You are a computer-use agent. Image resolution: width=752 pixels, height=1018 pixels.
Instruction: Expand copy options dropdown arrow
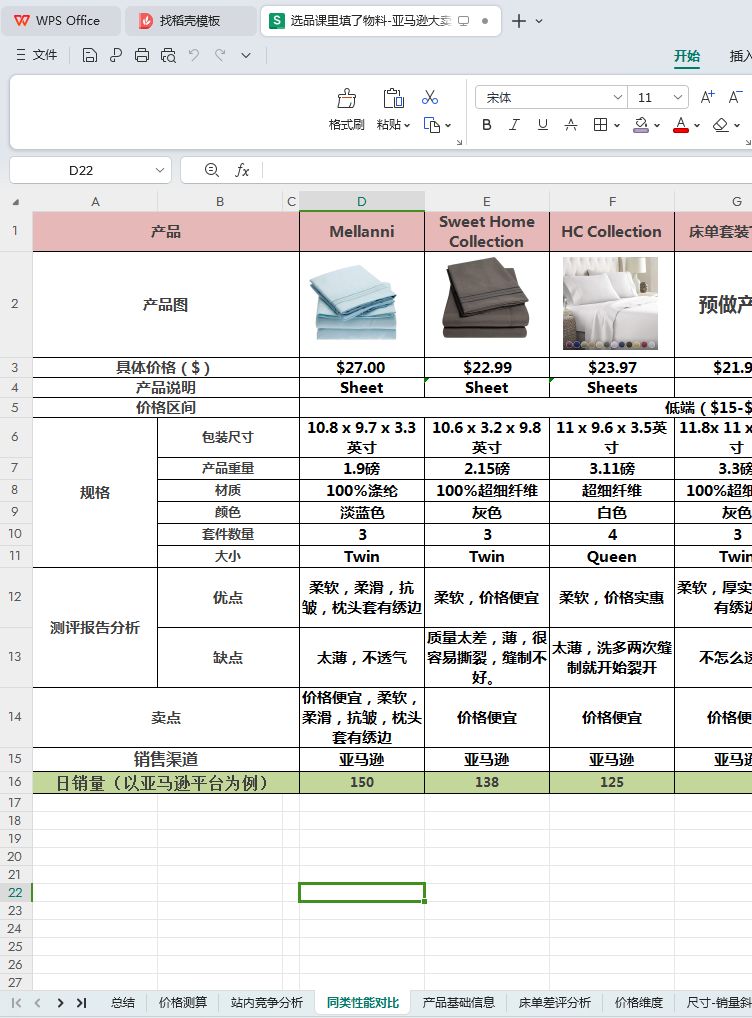point(448,125)
